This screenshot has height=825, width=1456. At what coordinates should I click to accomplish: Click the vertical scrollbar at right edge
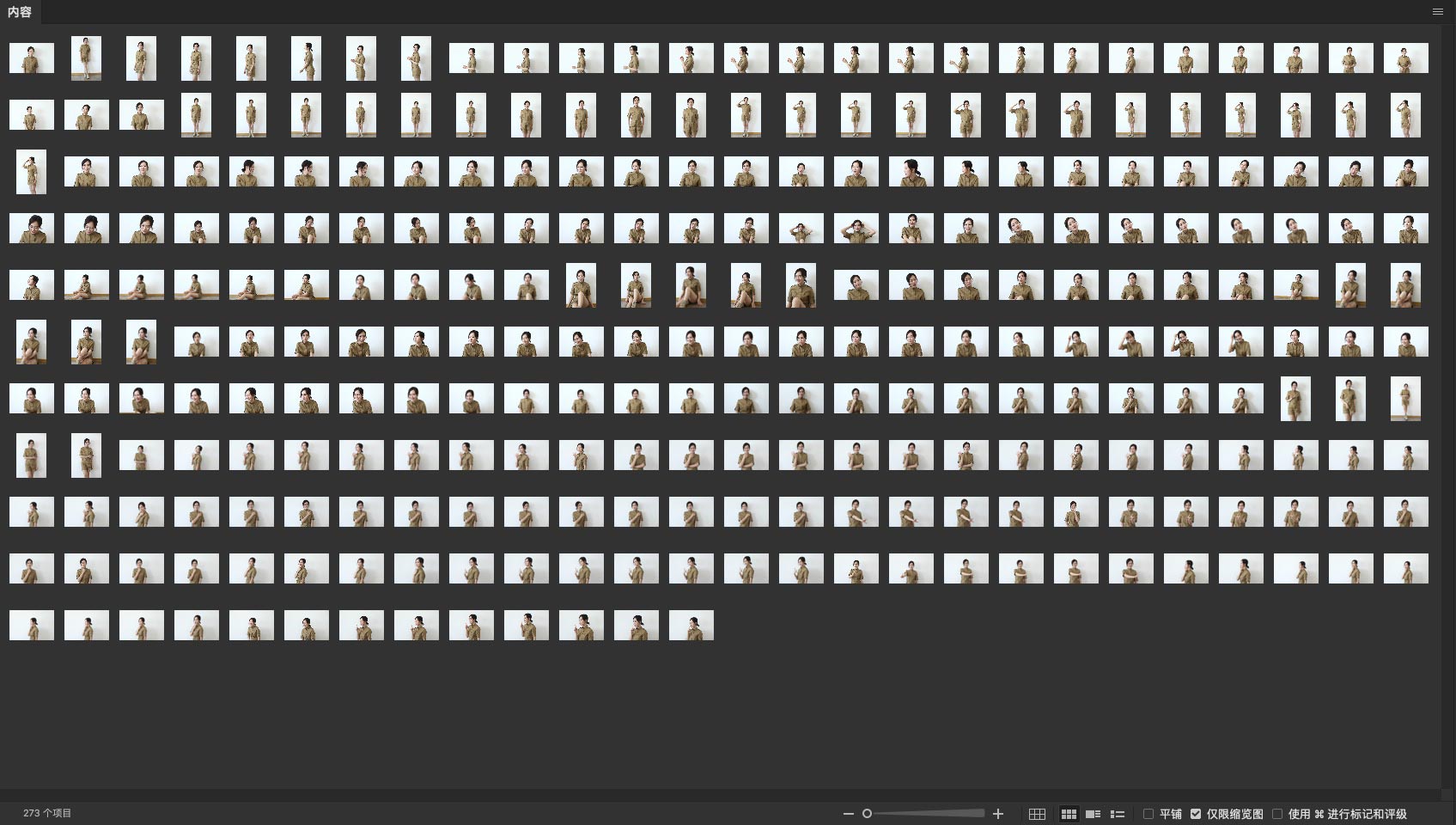[x=1448, y=404]
